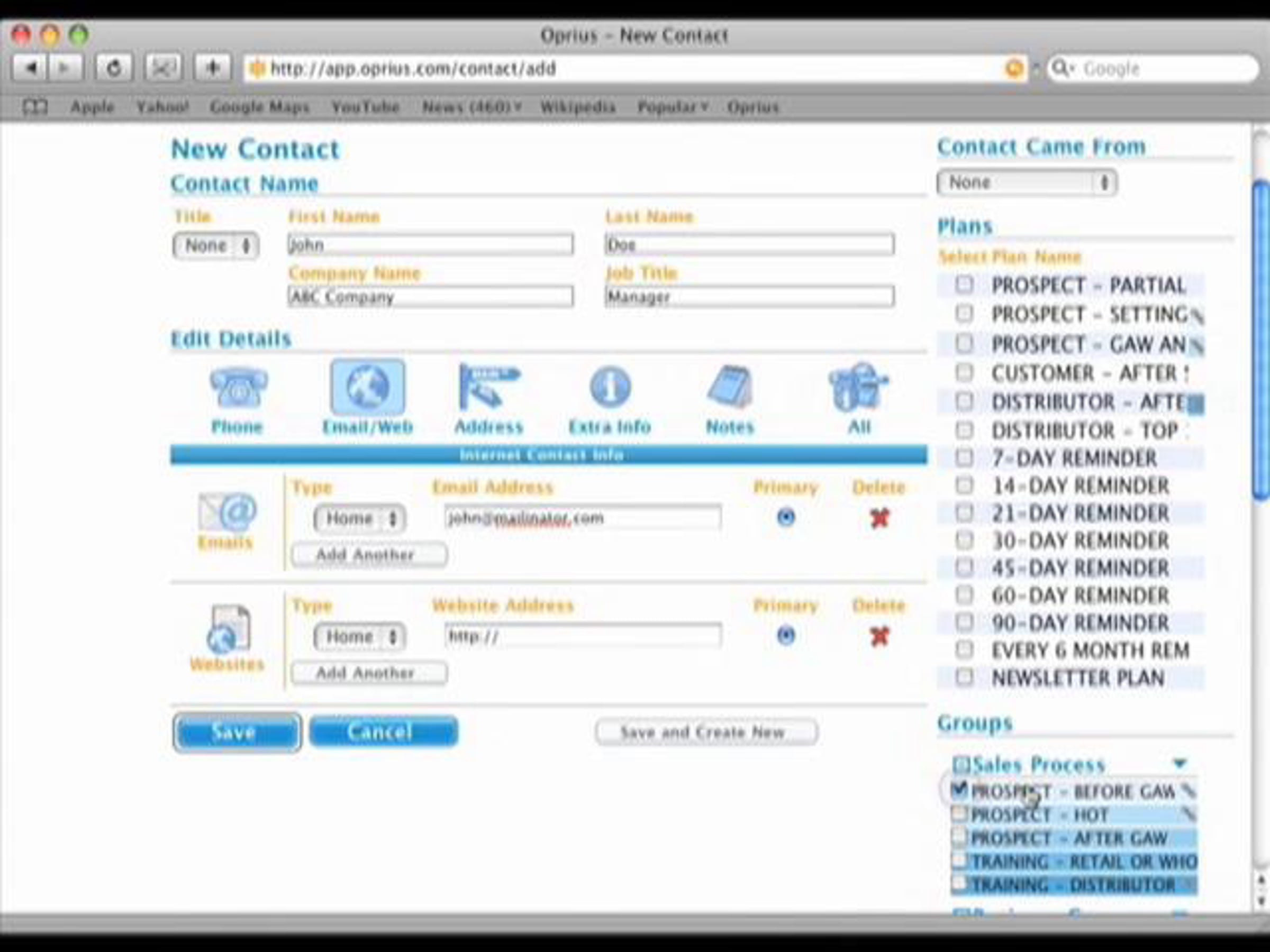Cancel the new contact form
The height and width of the screenshot is (952, 1270).
point(383,731)
